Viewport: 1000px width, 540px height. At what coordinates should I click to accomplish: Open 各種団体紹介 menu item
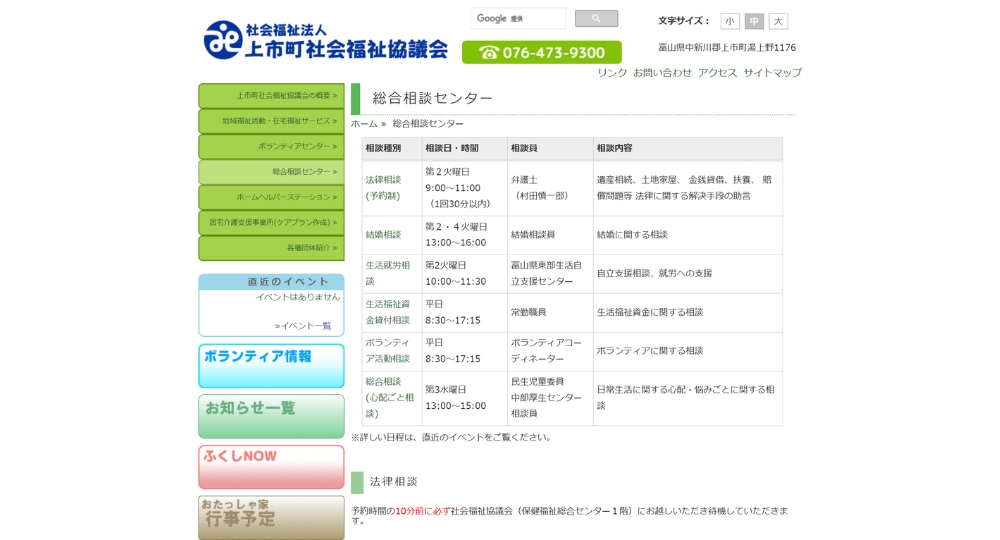271,248
